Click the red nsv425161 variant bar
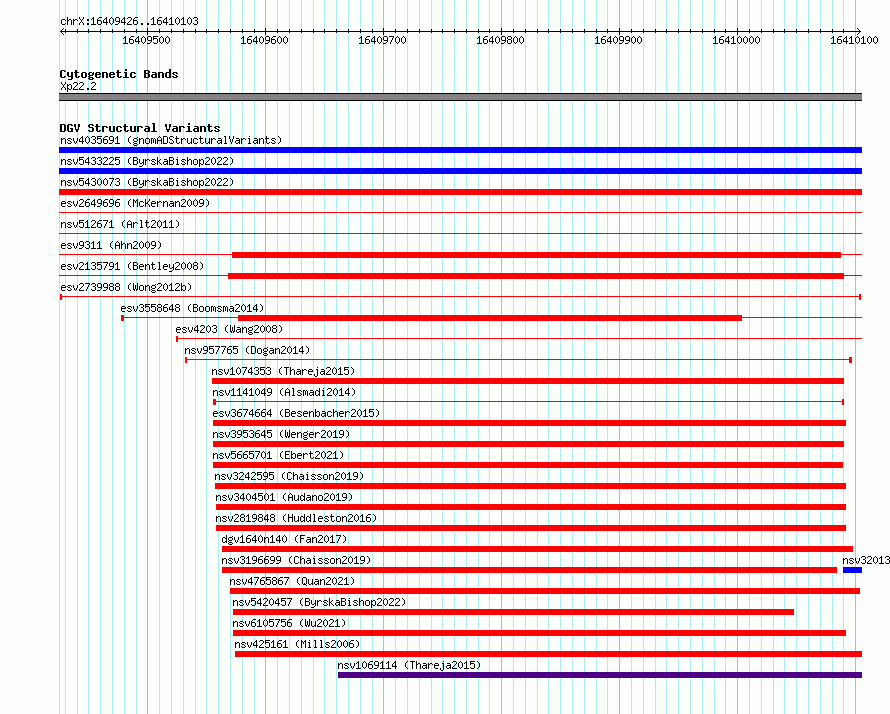The height and width of the screenshot is (714, 890). click(548, 654)
